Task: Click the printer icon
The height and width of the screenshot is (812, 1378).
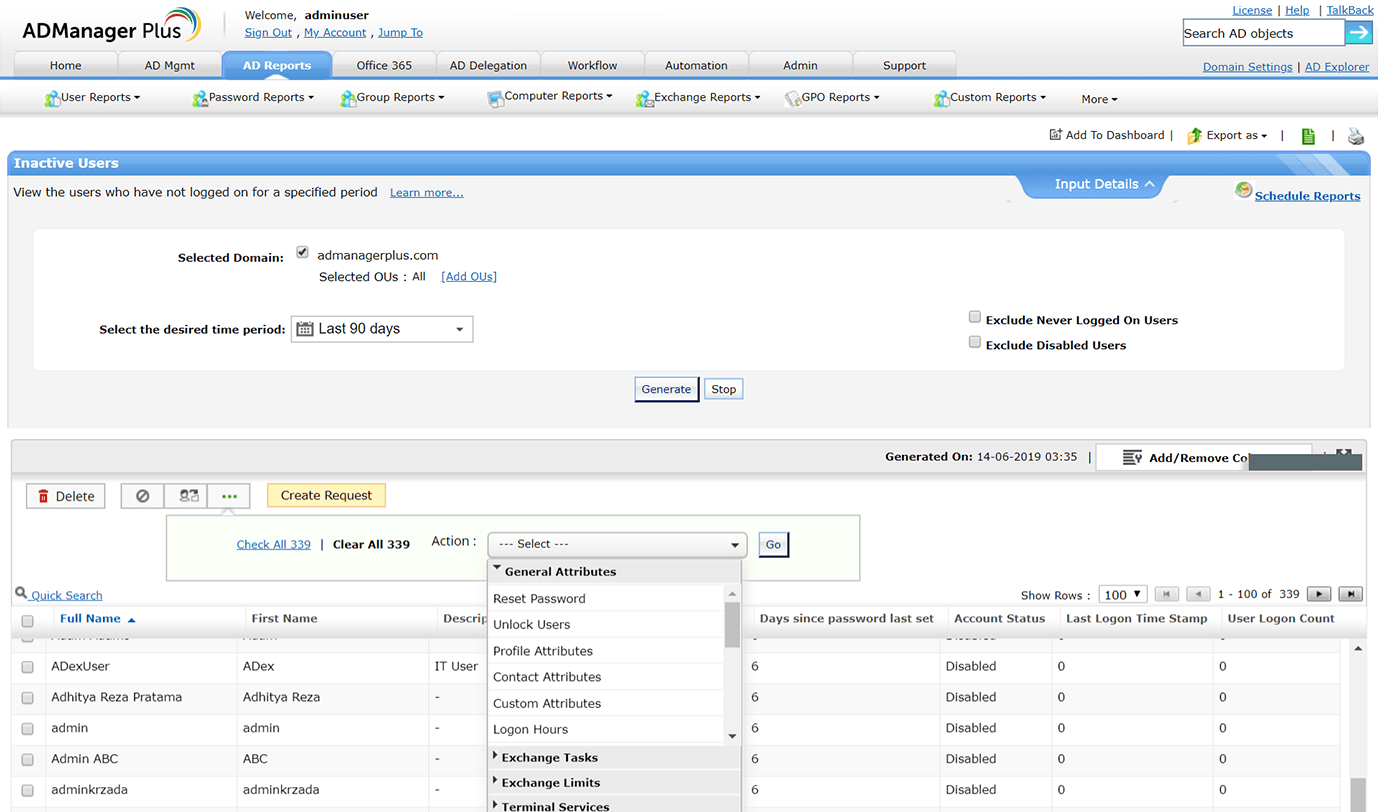Action: (x=1356, y=137)
